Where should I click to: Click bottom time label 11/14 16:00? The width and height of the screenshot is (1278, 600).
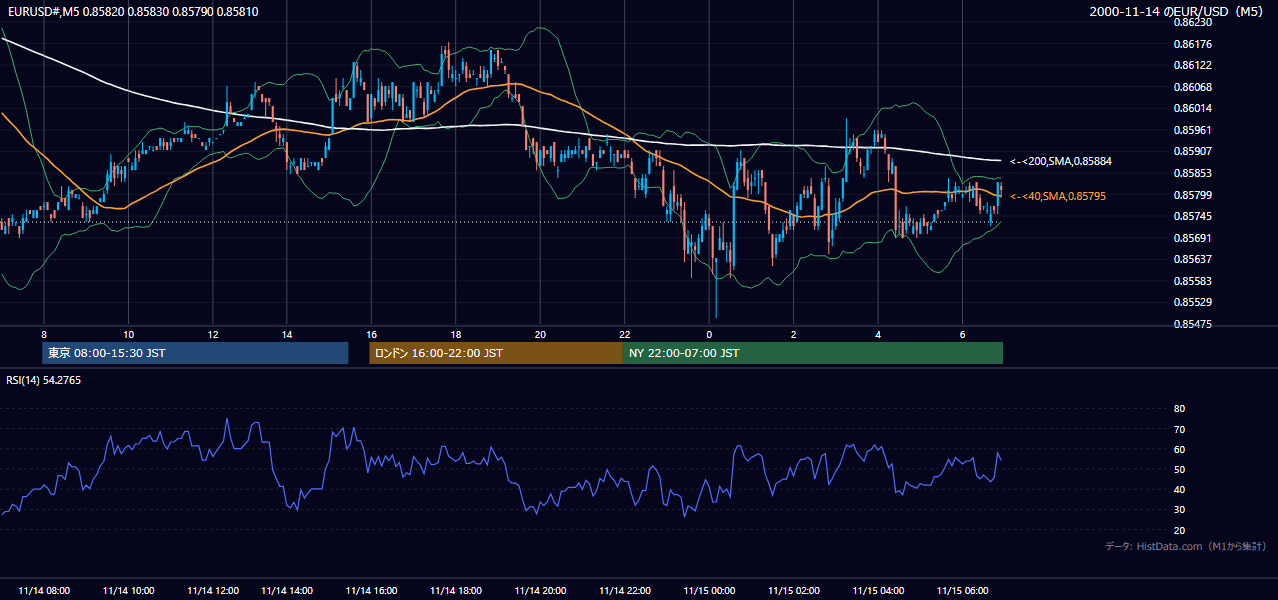coord(371,591)
